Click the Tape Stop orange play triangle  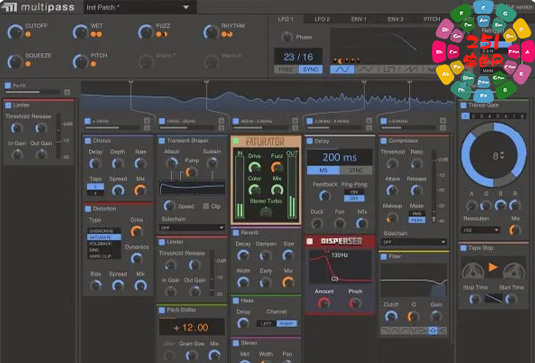(493, 267)
